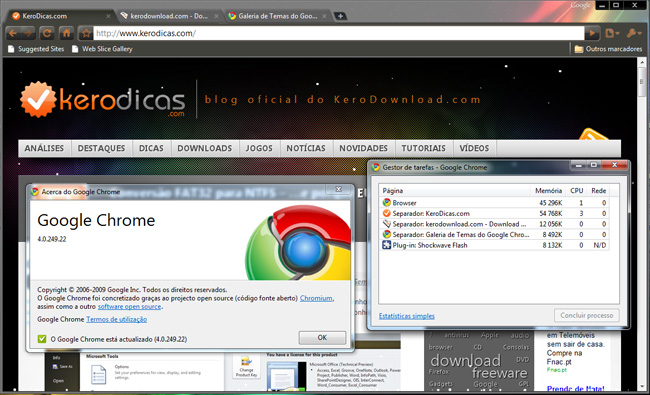Open a new tab with plus button

(340, 16)
